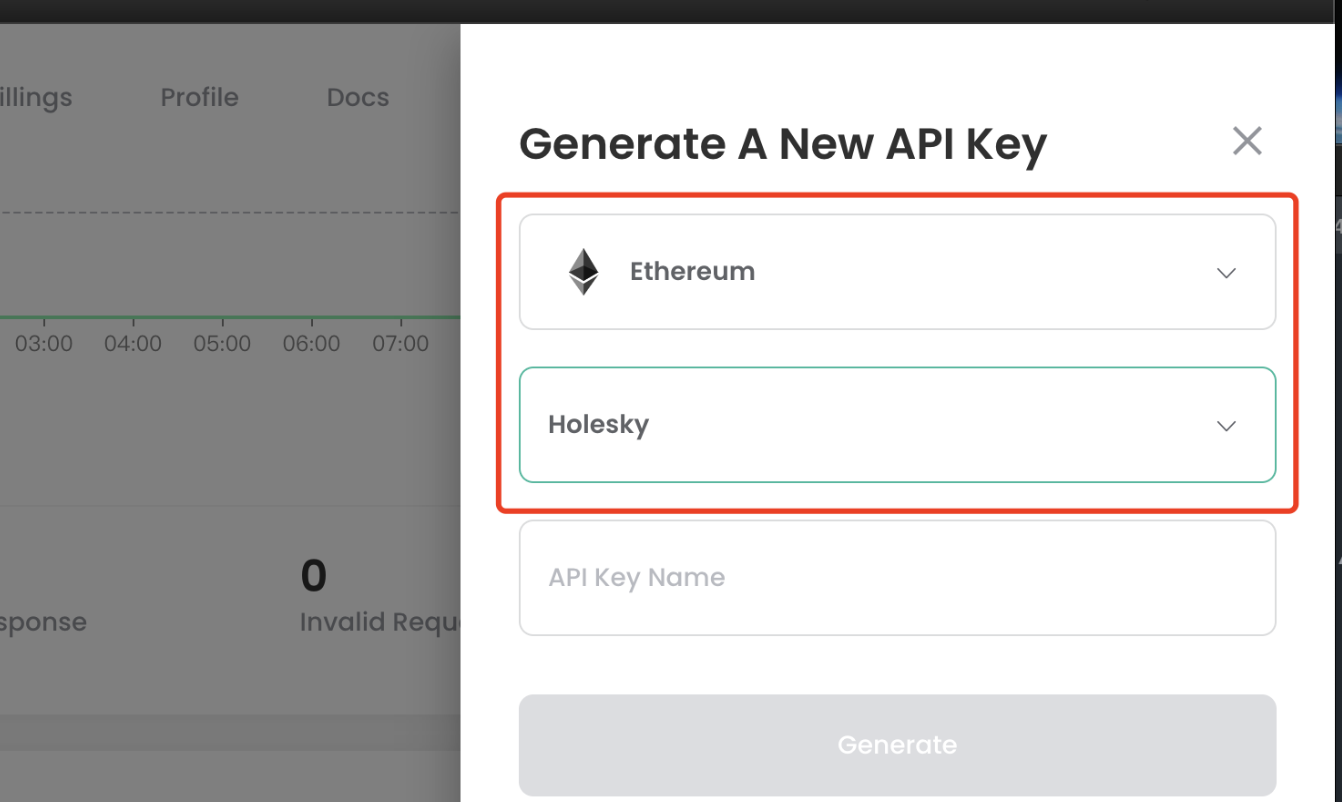Screen dimensions: 1342x802
Task: Select the 05:00 tick on the chart axis
Action: [222, 344]
